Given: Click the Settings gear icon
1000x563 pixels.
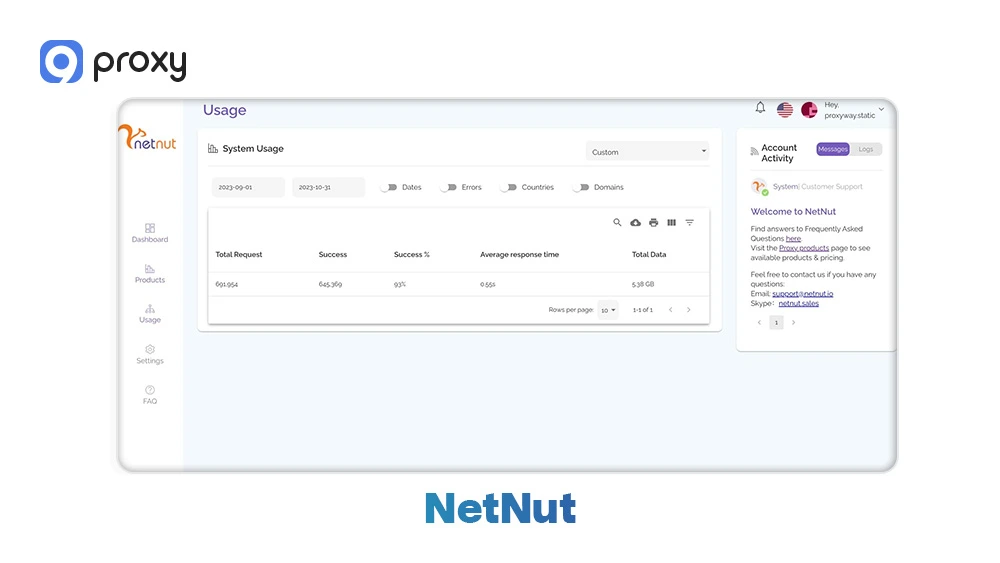Looking at the screenshot, I should 150,349.
